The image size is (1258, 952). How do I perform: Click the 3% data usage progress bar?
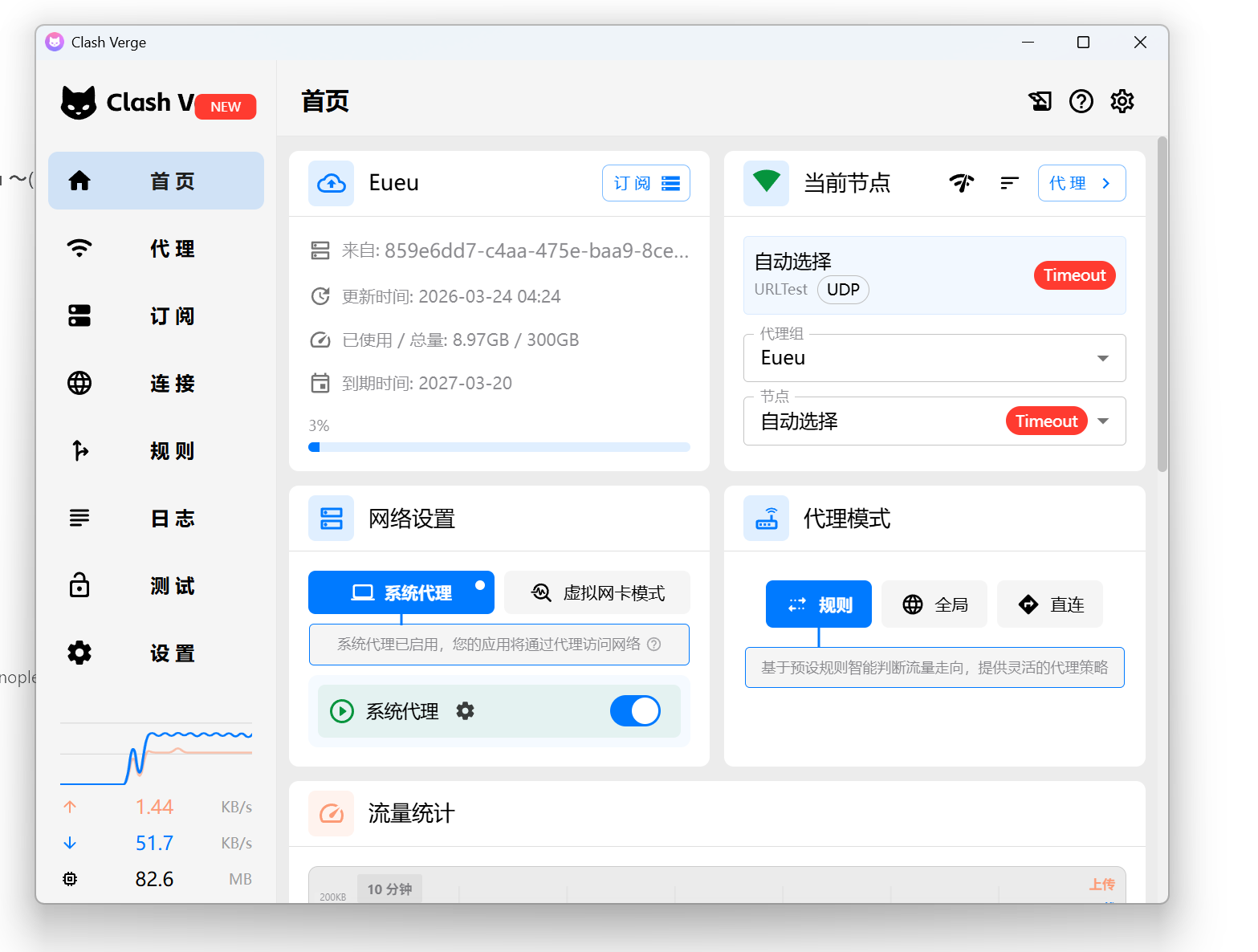point(499,447)
